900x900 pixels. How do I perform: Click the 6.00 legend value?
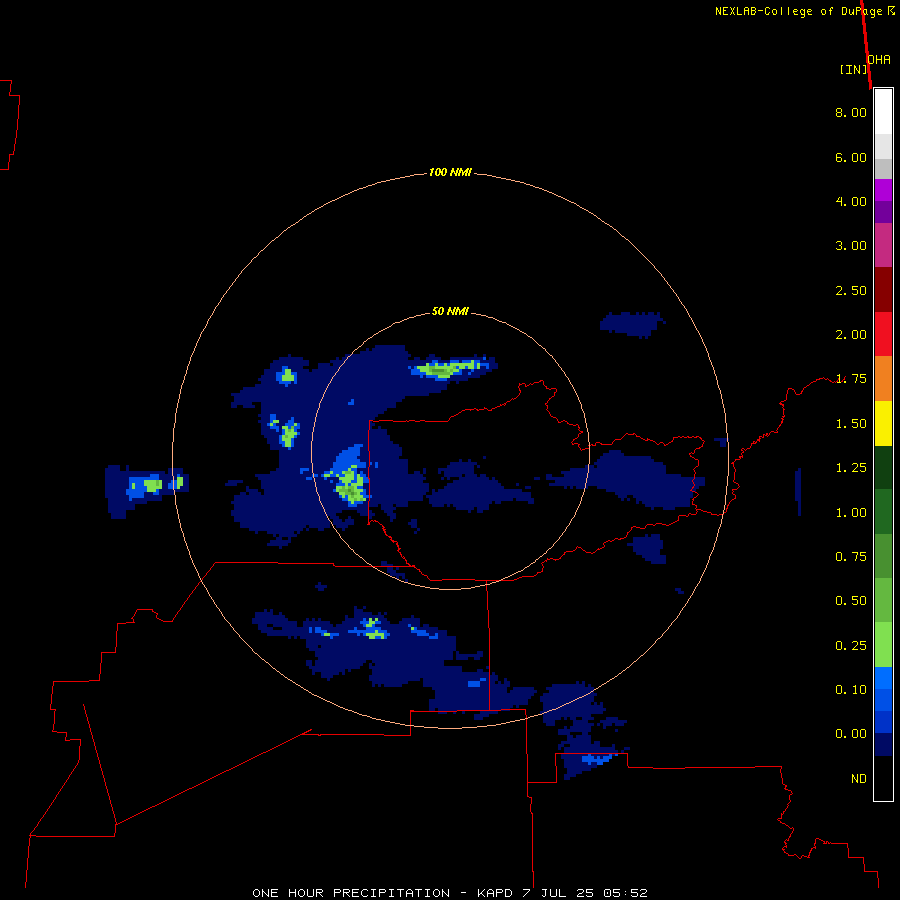coord(851,157)
